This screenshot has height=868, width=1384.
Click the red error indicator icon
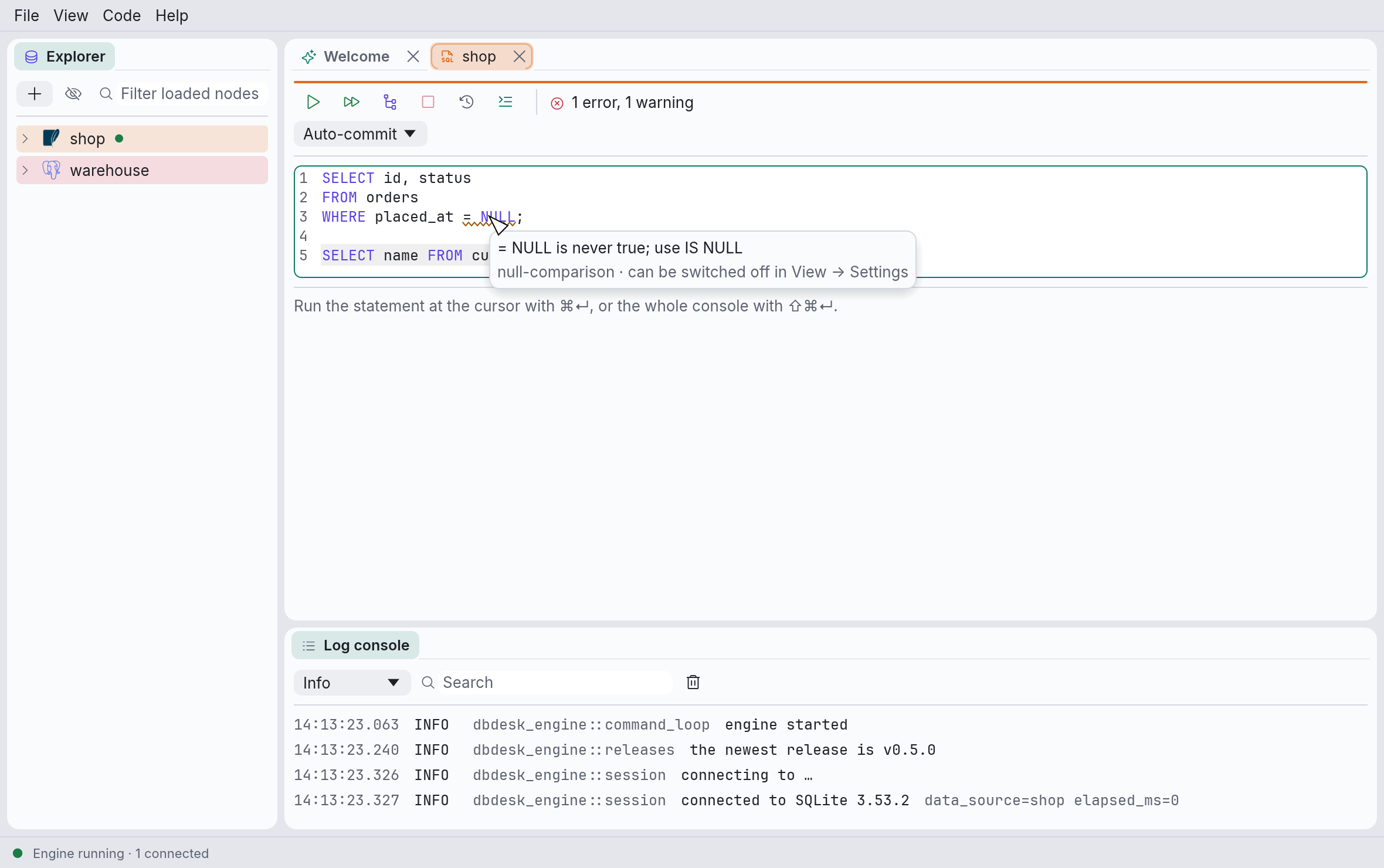point(557,103)
